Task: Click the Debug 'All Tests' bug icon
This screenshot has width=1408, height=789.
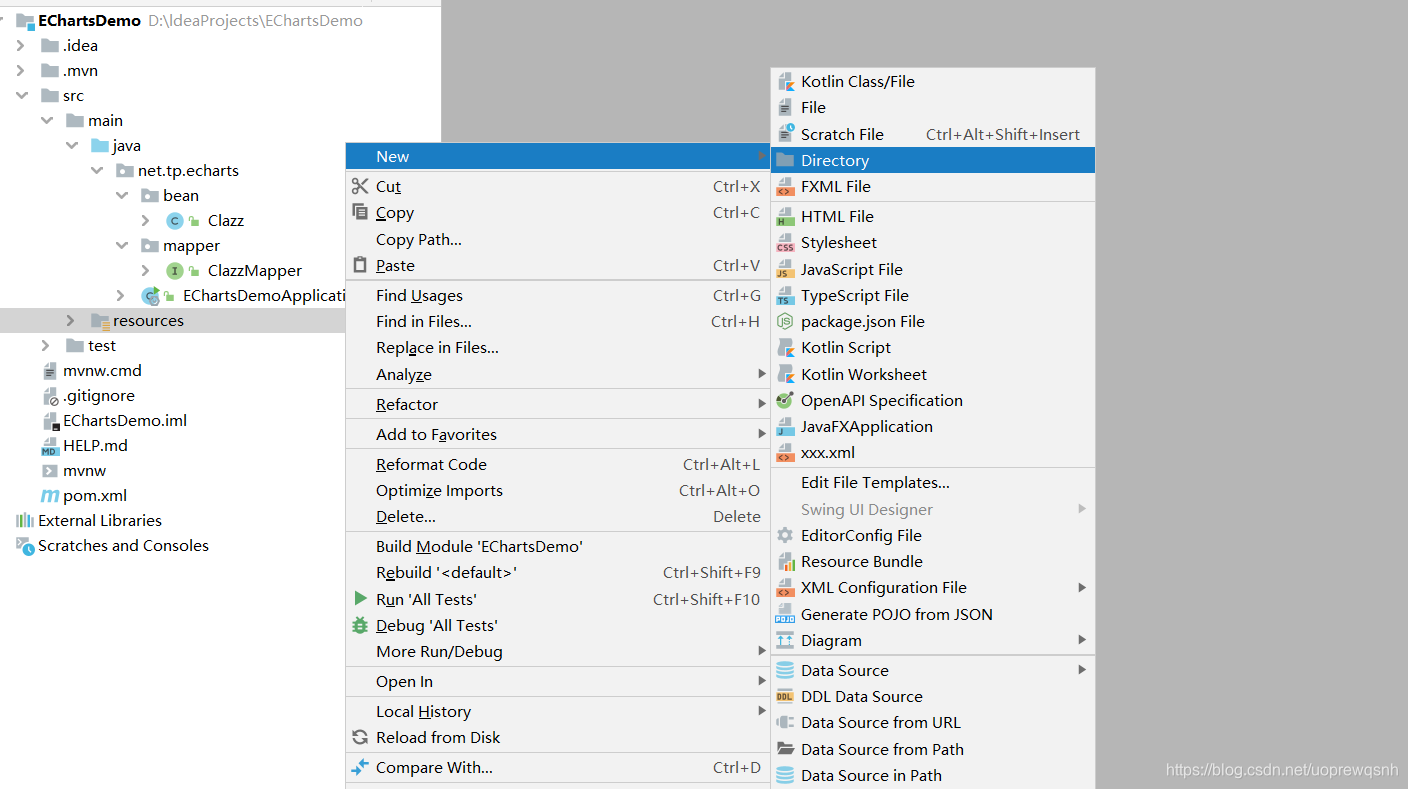Action: [x=360, y=625]
